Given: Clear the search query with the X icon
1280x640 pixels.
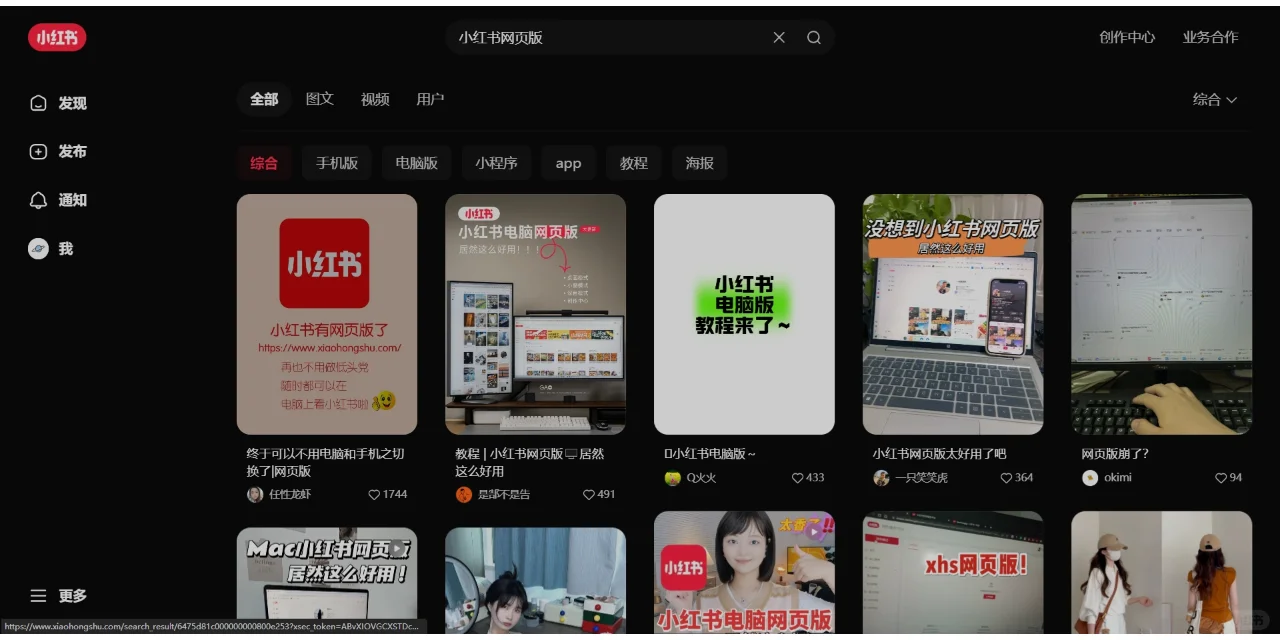Looking at the screenshot, I should coord(779,37).
